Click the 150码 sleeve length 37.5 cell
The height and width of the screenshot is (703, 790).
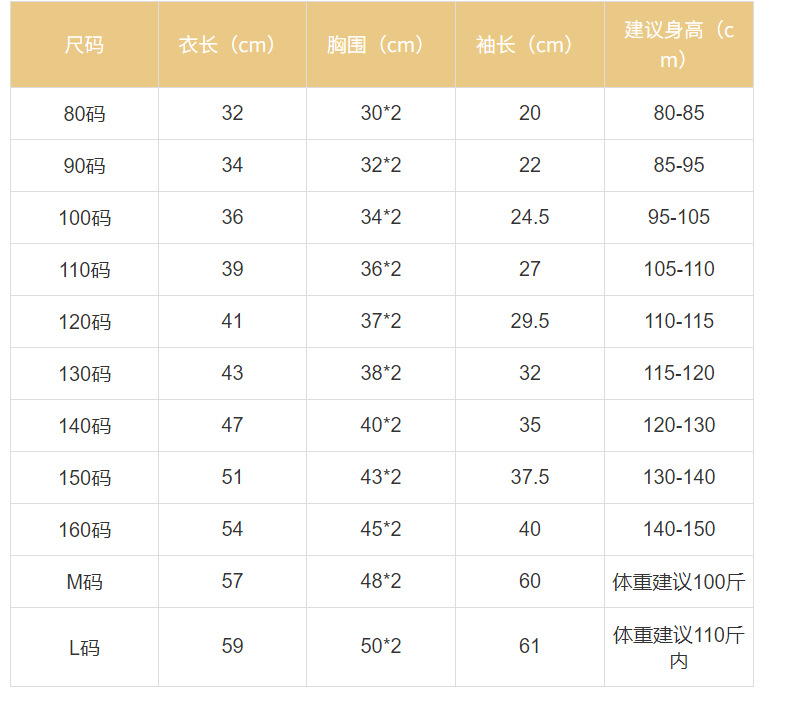[529, 477]
